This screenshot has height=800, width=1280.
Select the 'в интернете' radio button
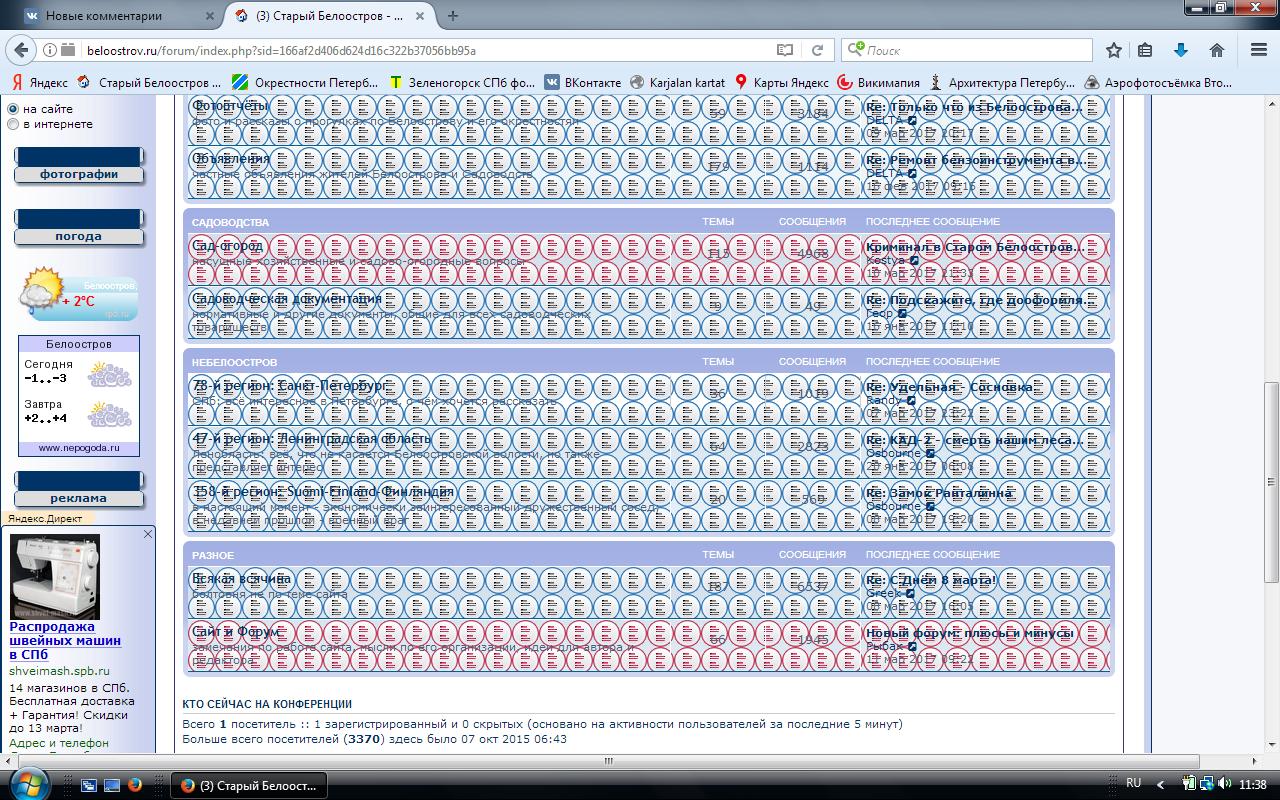coord(13,124)
